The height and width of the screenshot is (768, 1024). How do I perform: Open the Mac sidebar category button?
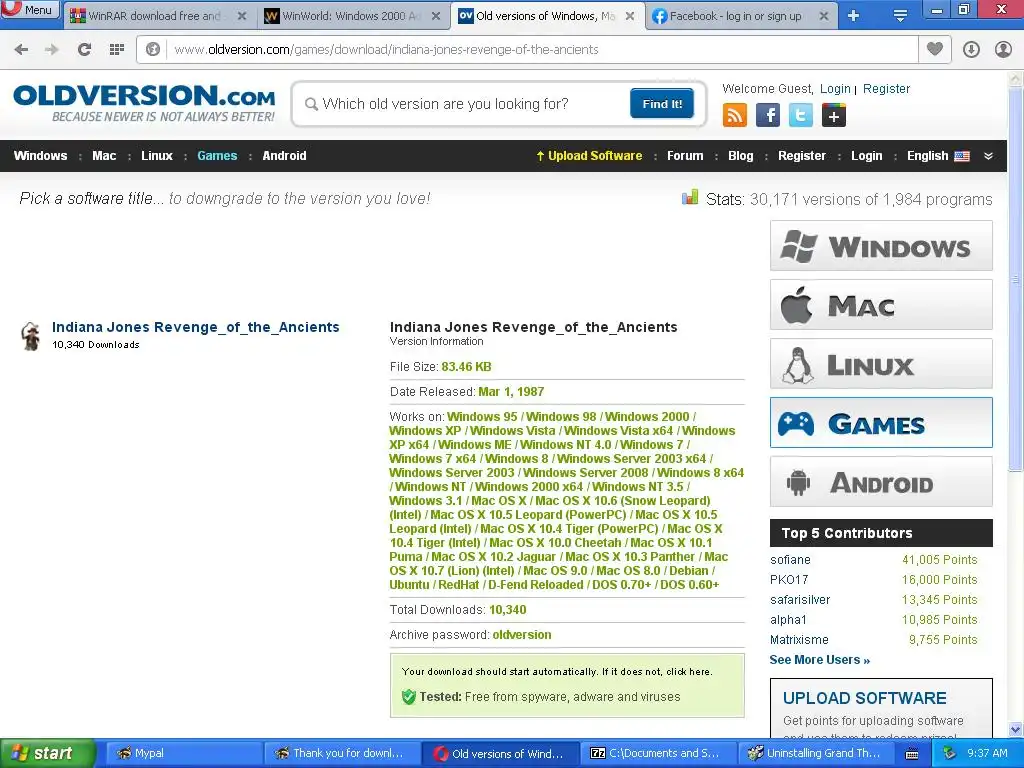click(x=881, y=304)
